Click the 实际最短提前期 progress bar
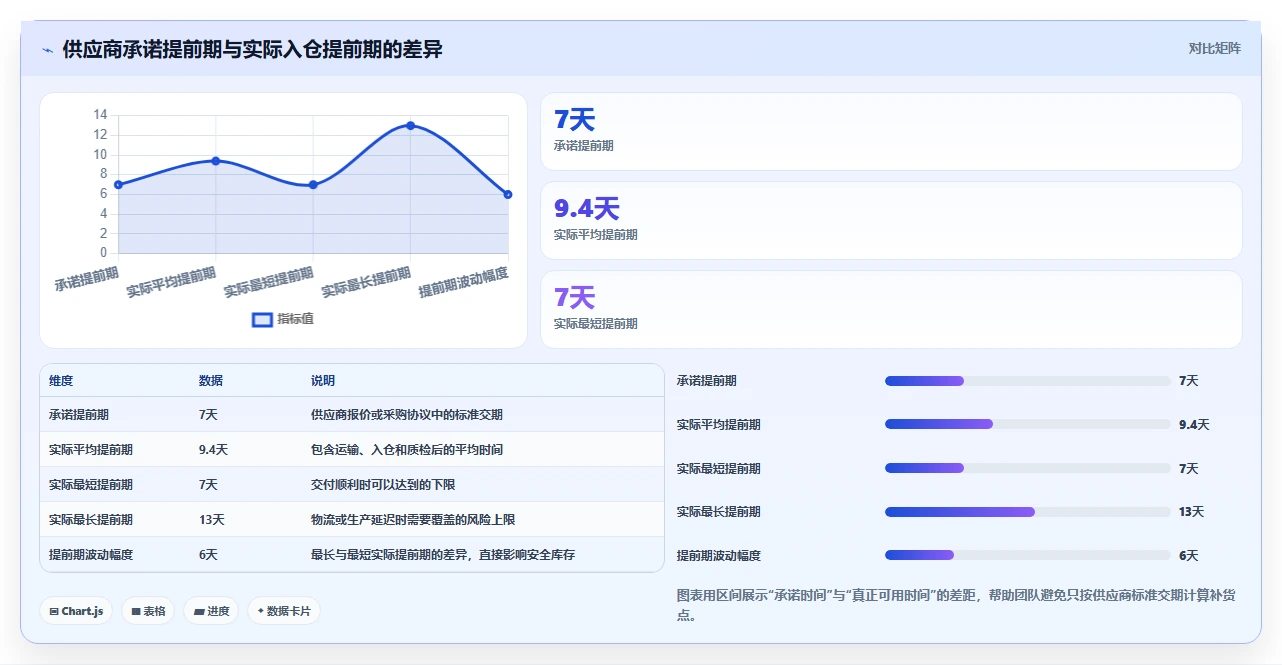 click(x=1028, y=468)
